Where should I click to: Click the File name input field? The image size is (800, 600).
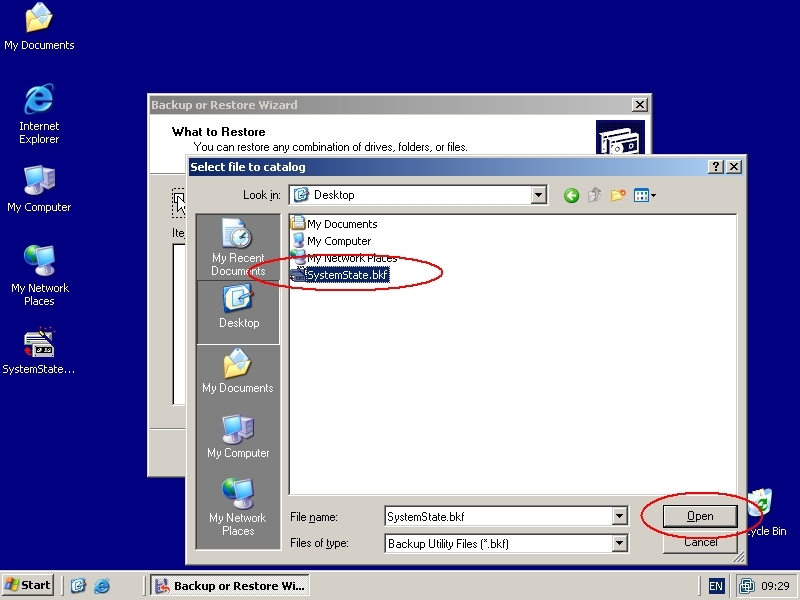[498, 516]
